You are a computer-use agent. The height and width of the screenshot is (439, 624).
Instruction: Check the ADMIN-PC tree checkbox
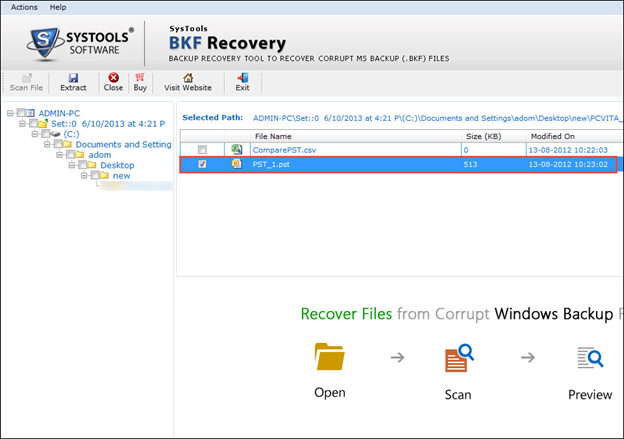(x=21, y=113)
